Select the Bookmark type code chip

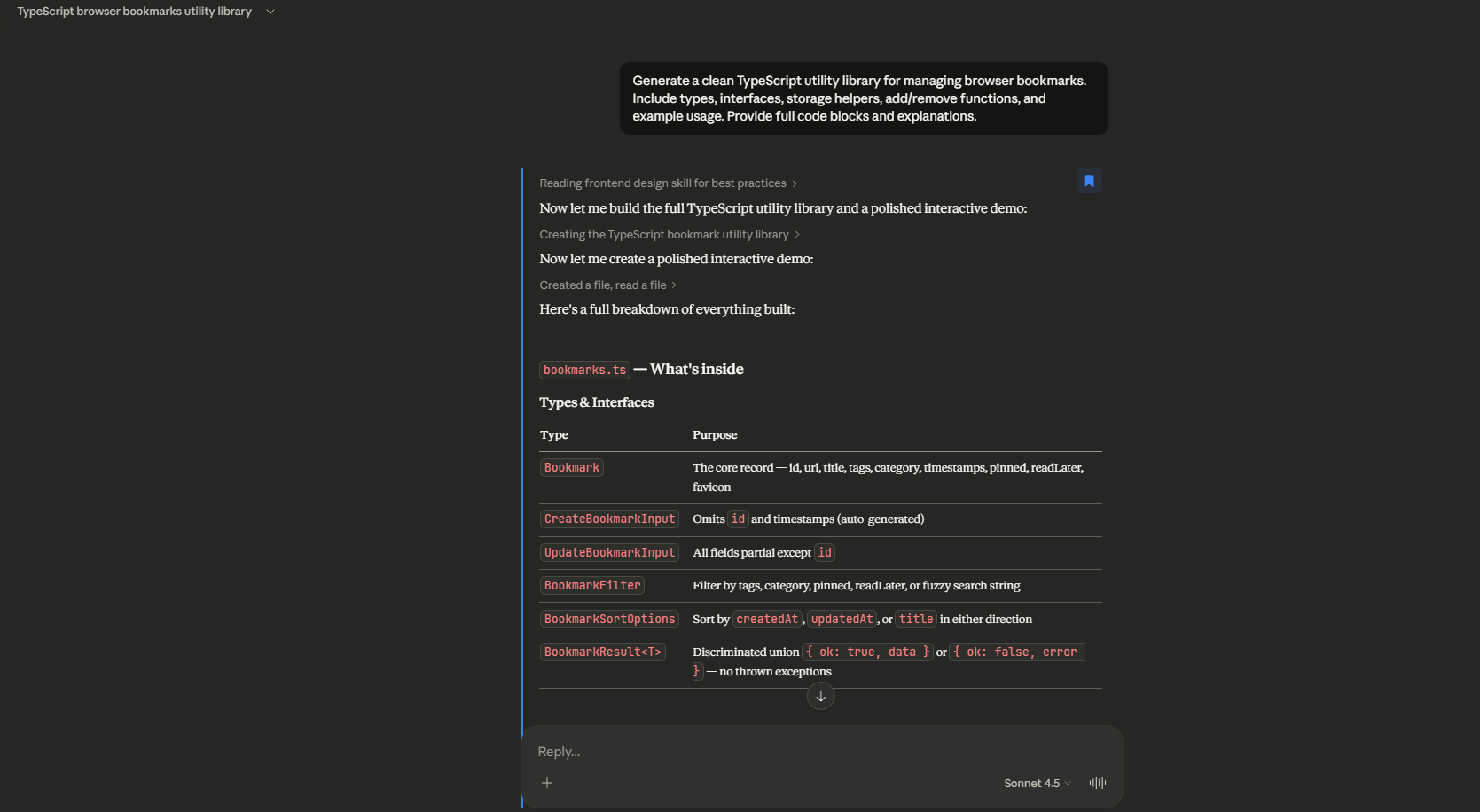coord(571,467)
